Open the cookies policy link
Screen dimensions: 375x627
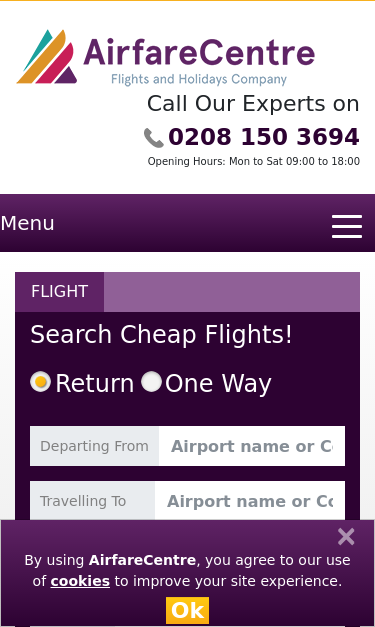coord(80,581)
